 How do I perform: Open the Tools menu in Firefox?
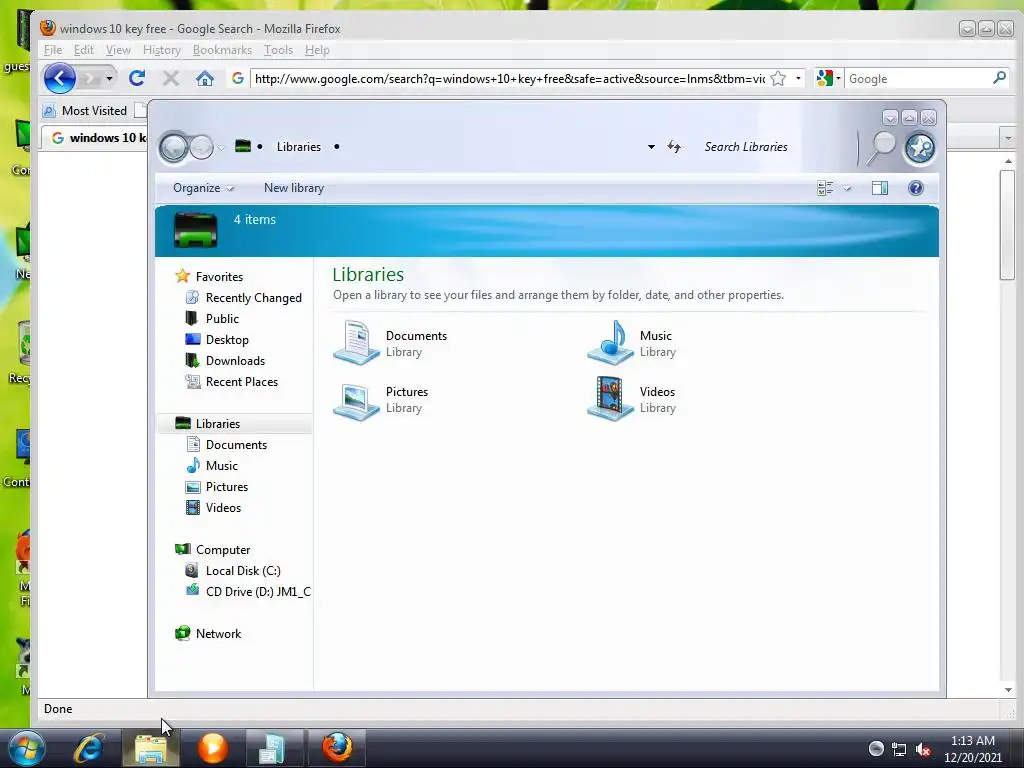(x=278, y=50)
